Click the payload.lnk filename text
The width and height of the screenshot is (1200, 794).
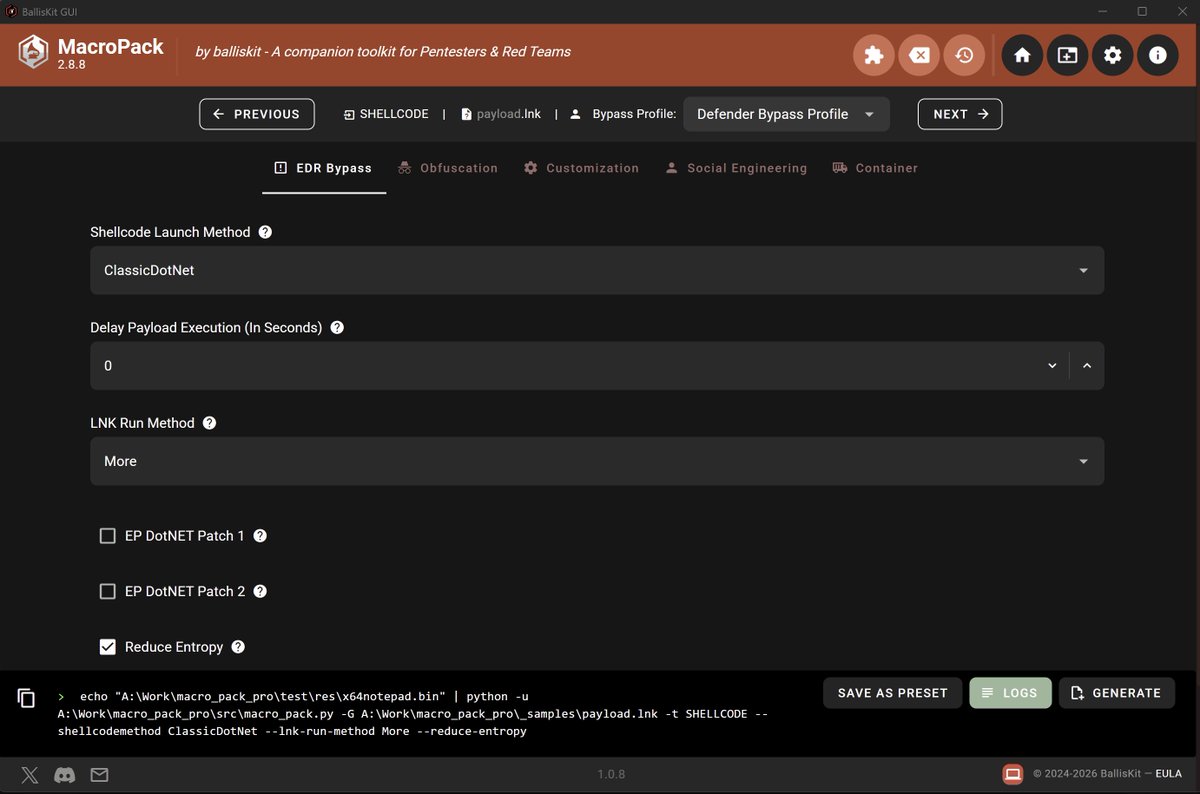(509, 114)
